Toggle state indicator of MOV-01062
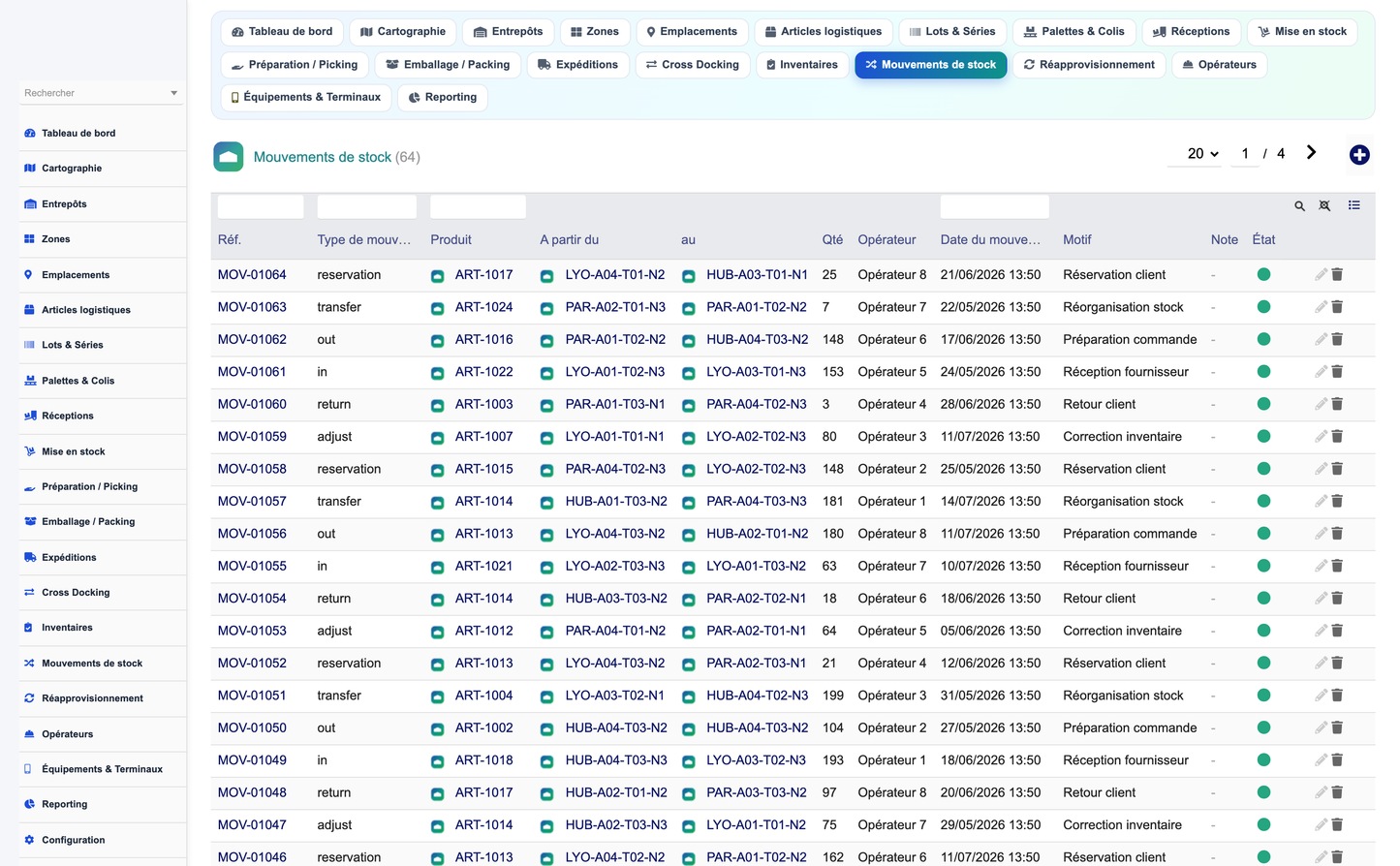This screenshot has width=1400, height=866. (x=1263, y=340)
